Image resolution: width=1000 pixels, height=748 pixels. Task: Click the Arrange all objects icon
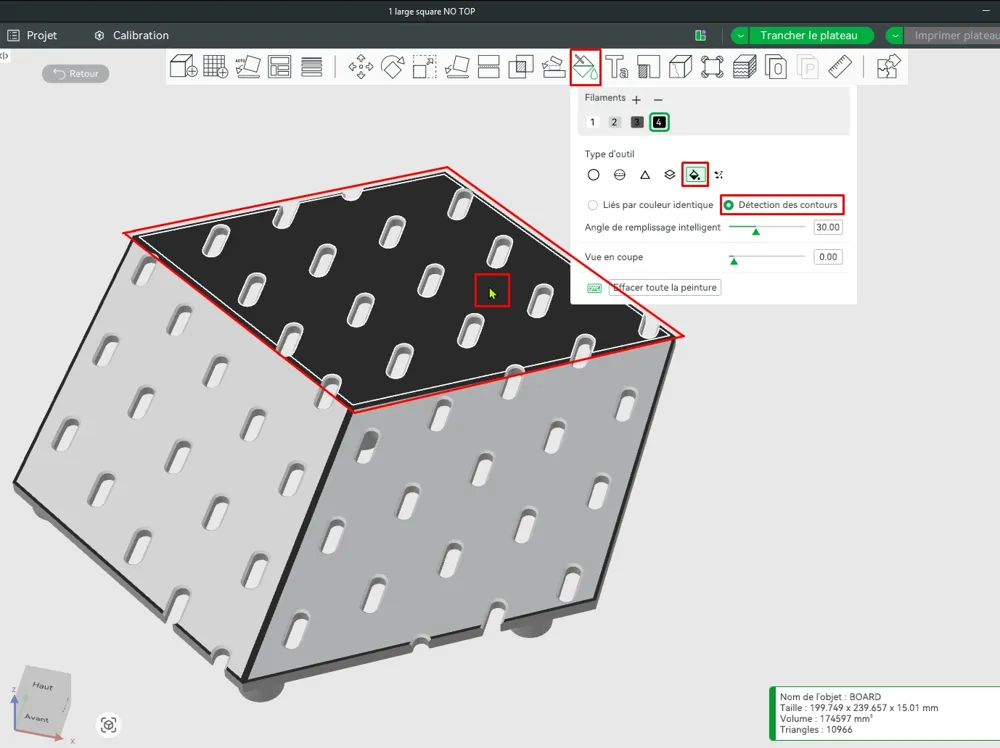point(279,66)
